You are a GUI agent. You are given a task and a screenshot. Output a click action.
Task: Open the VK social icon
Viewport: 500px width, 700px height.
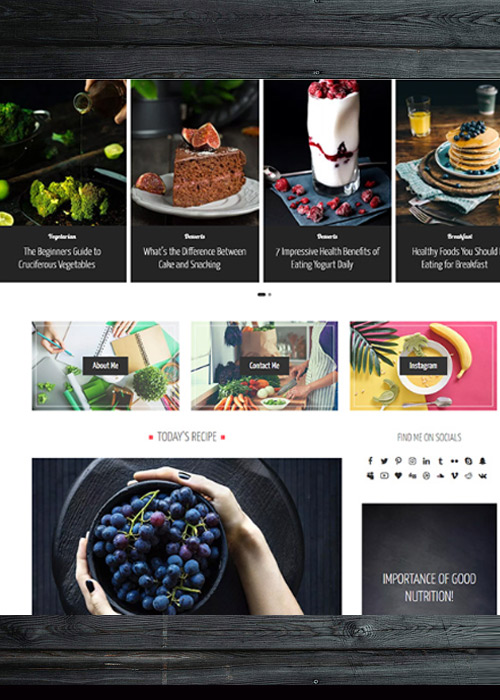point(483,475)
